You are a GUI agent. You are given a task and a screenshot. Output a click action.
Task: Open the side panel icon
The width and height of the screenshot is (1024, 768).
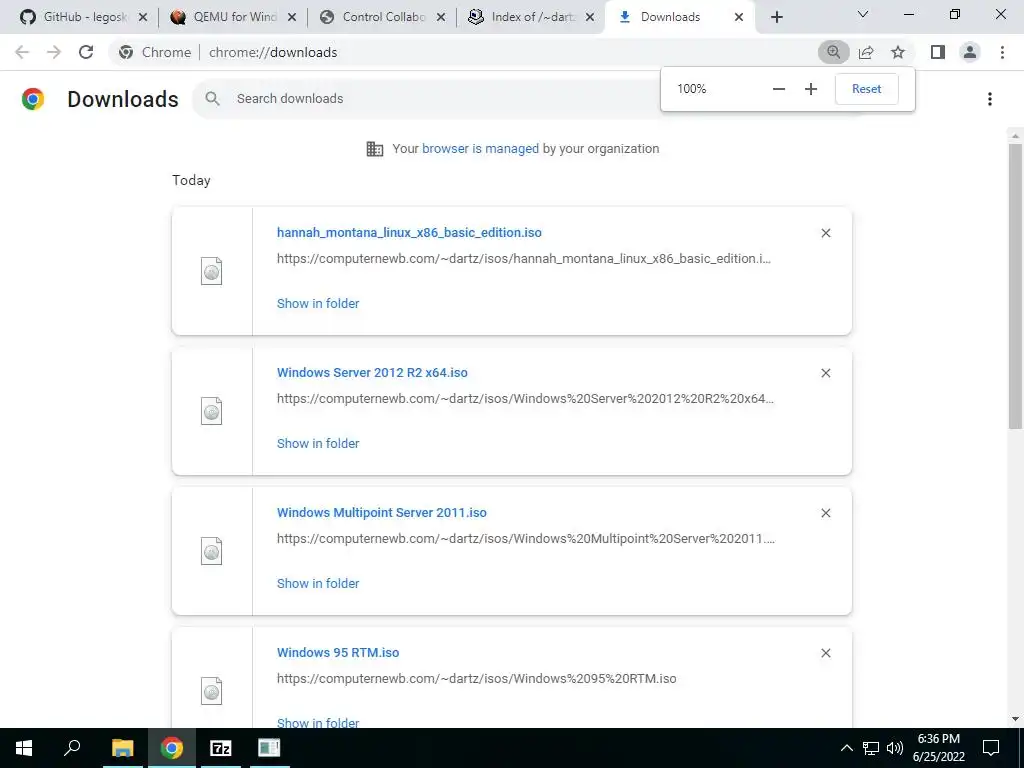pyautogui.click(x=938, y=52)
